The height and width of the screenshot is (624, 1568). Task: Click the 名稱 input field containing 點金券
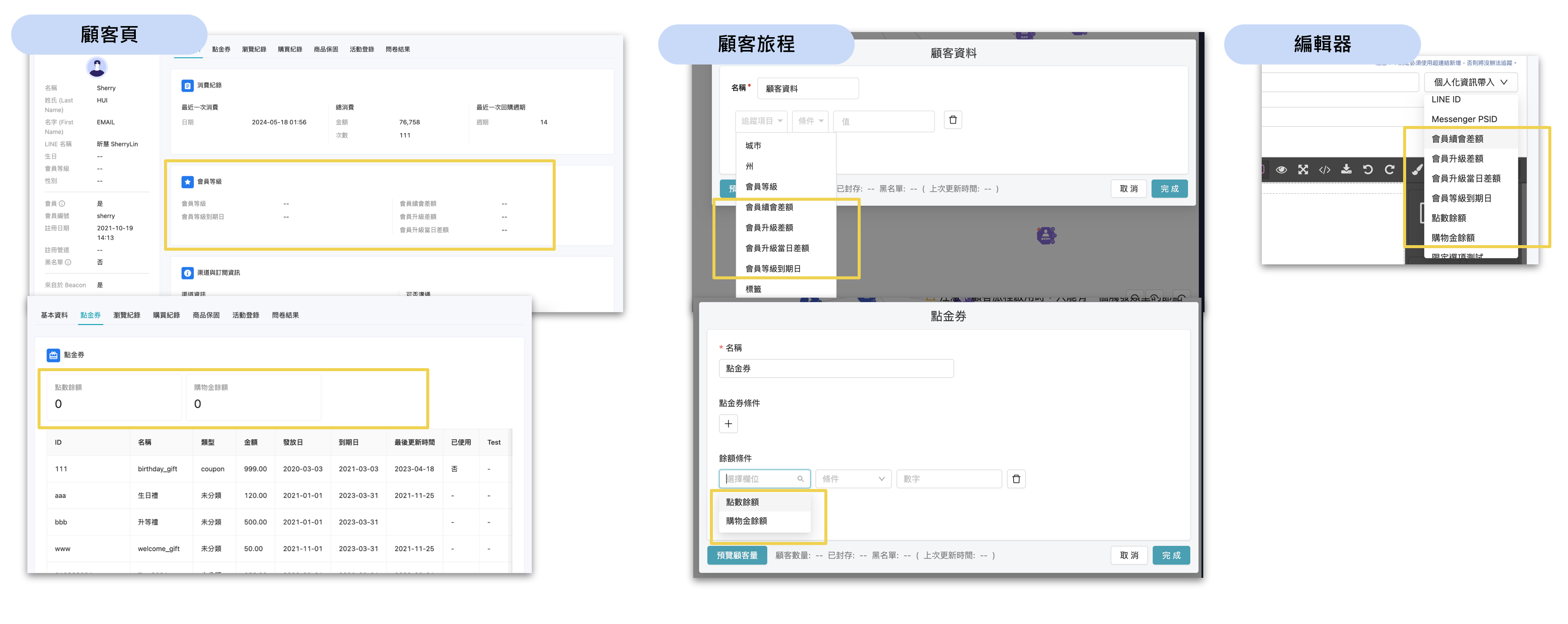click(836, 368)
